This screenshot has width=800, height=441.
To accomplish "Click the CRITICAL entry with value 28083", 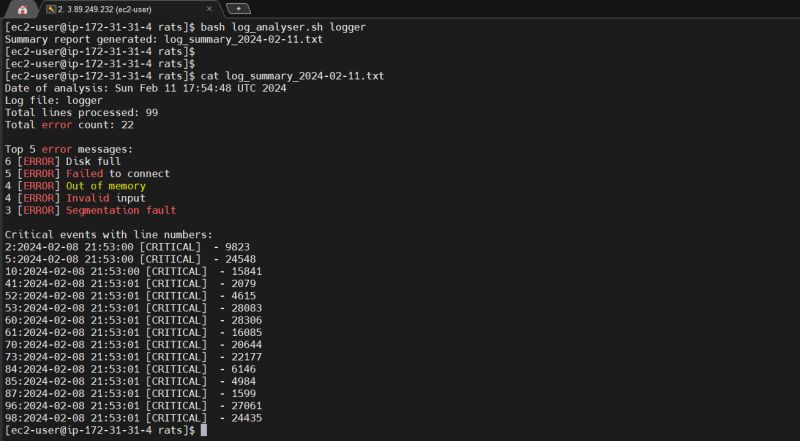I will pos(134,309).
